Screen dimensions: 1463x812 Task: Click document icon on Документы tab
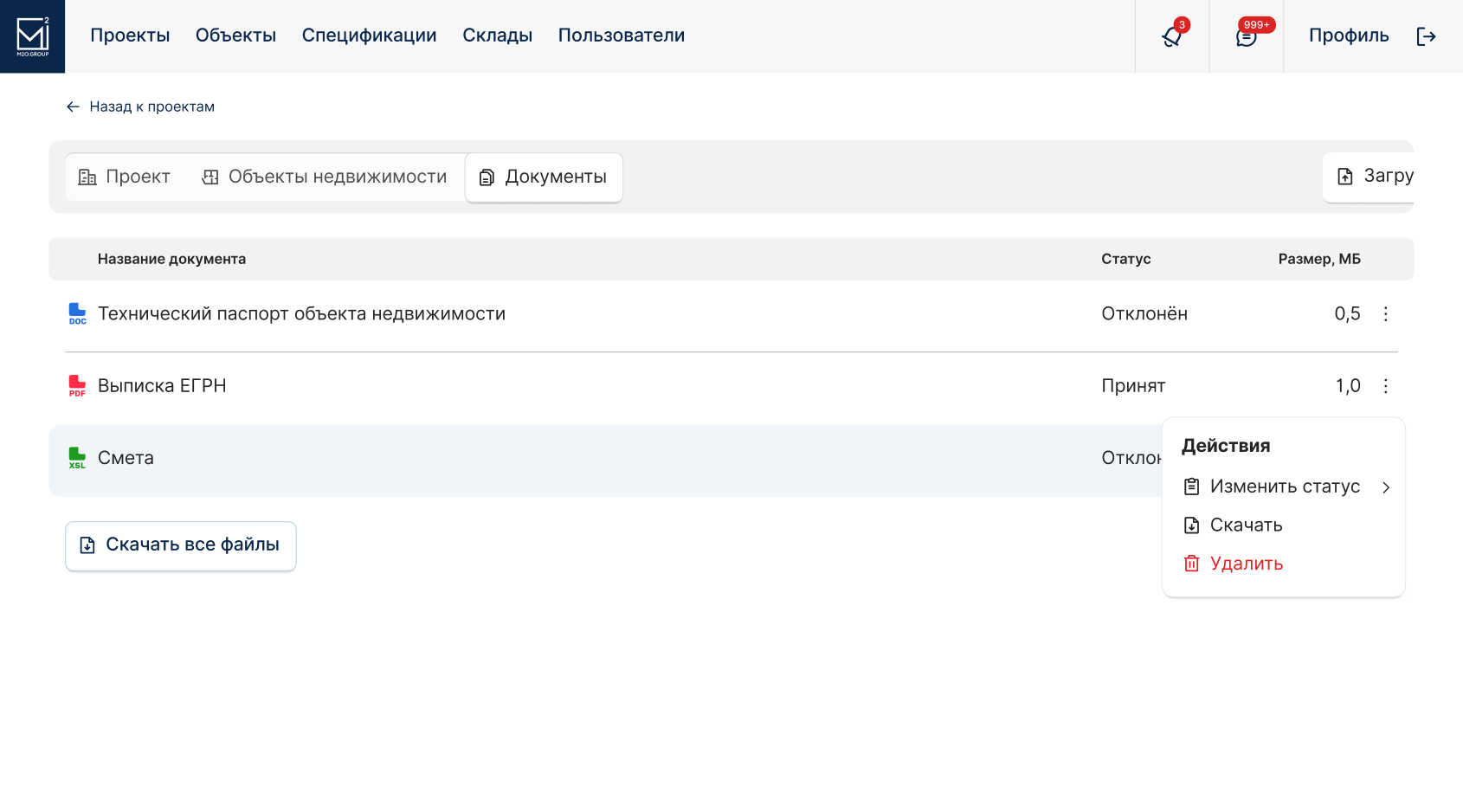tap(487, 177)
